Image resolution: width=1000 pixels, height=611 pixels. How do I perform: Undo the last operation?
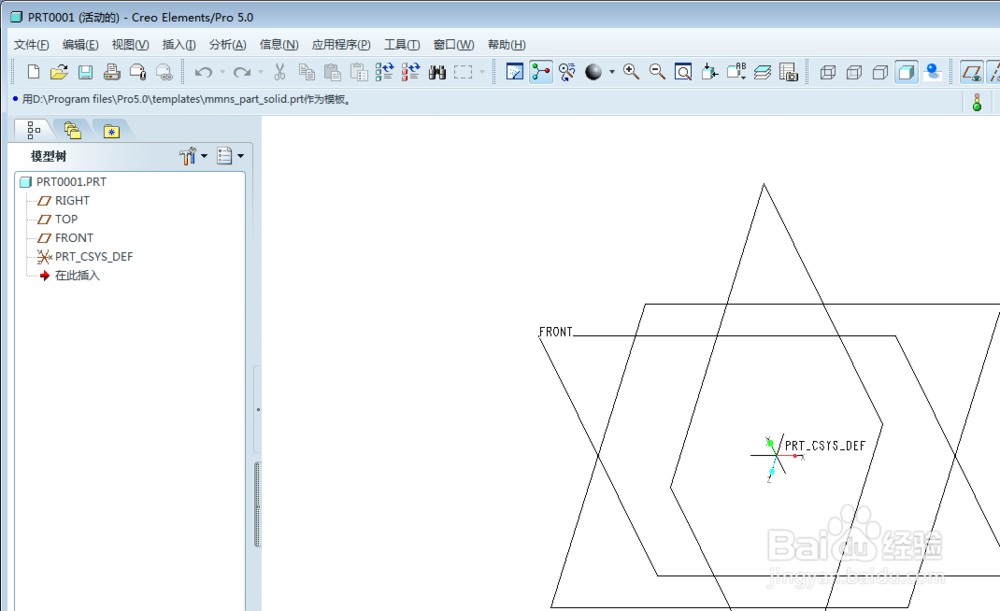(x=203, y=72)
